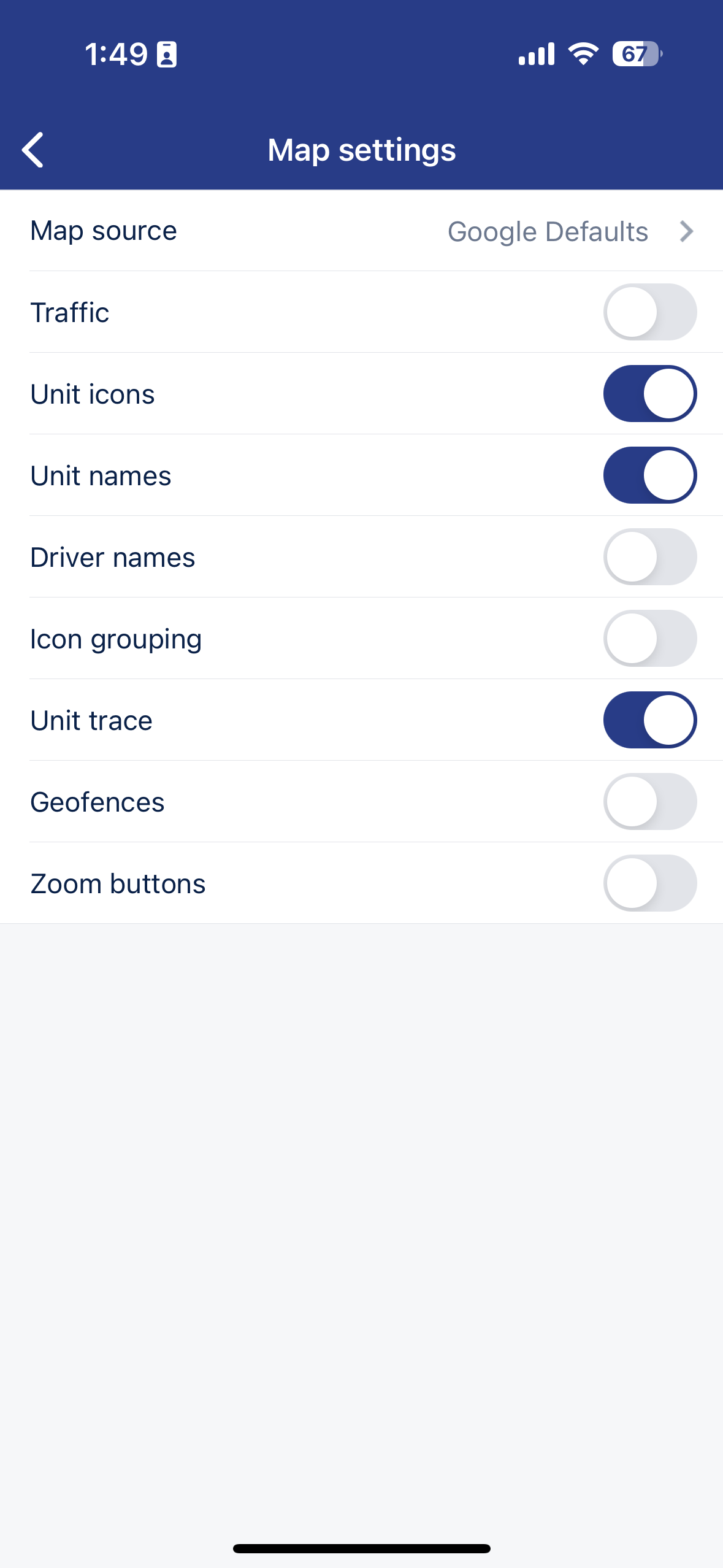Tap the cellular signal strength icon
Image resolution: width=723 pixels, height=1568 pixels.
(536, 54)
